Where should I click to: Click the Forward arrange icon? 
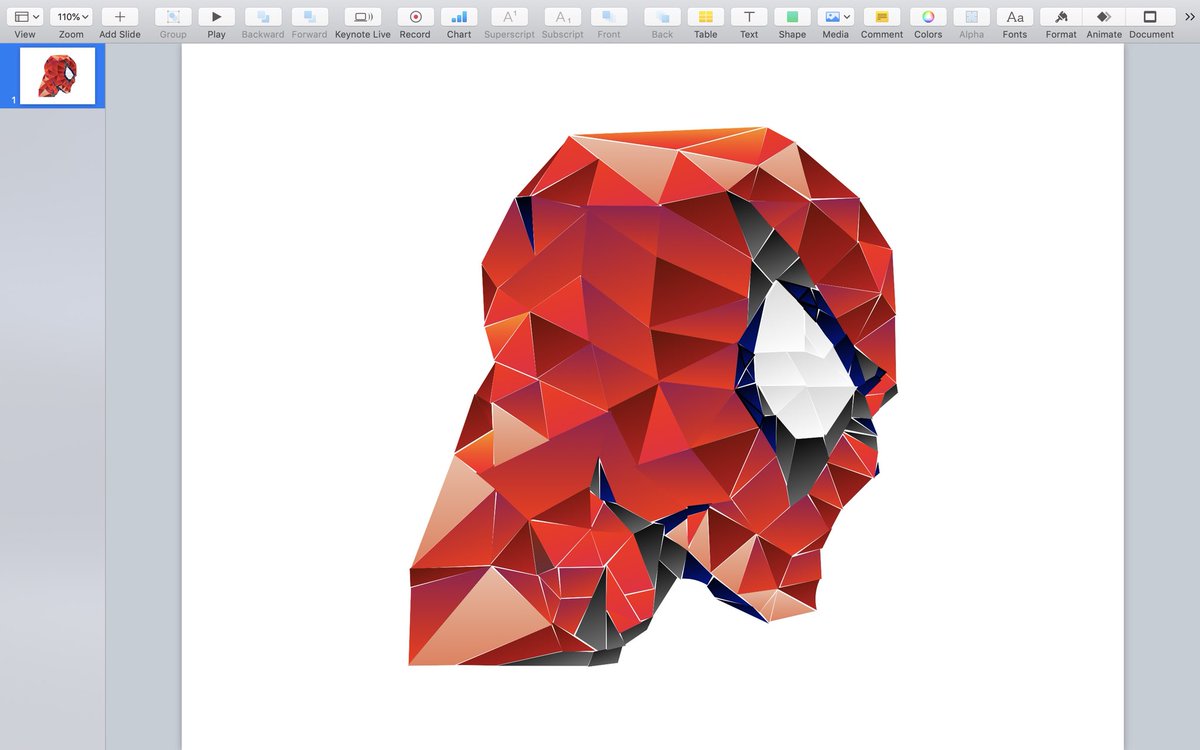point(309,17)
